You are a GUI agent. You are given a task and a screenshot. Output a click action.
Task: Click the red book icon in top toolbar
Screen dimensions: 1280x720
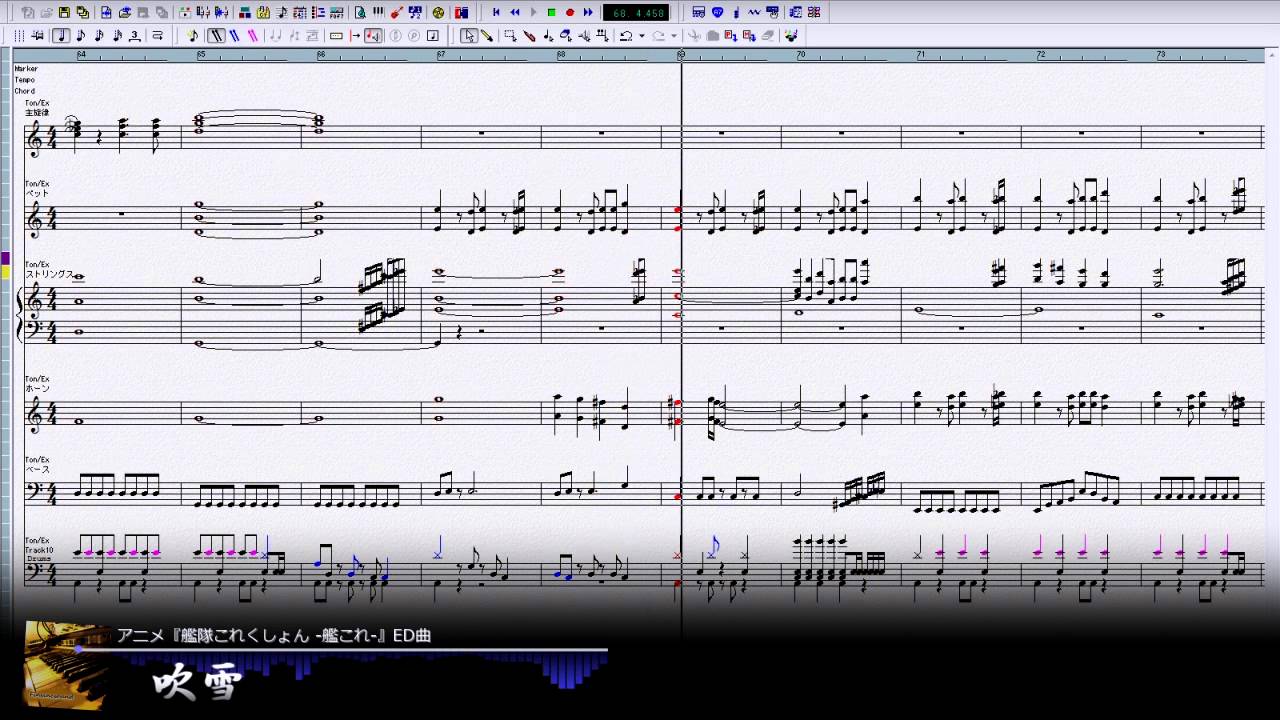pos(461,13)
